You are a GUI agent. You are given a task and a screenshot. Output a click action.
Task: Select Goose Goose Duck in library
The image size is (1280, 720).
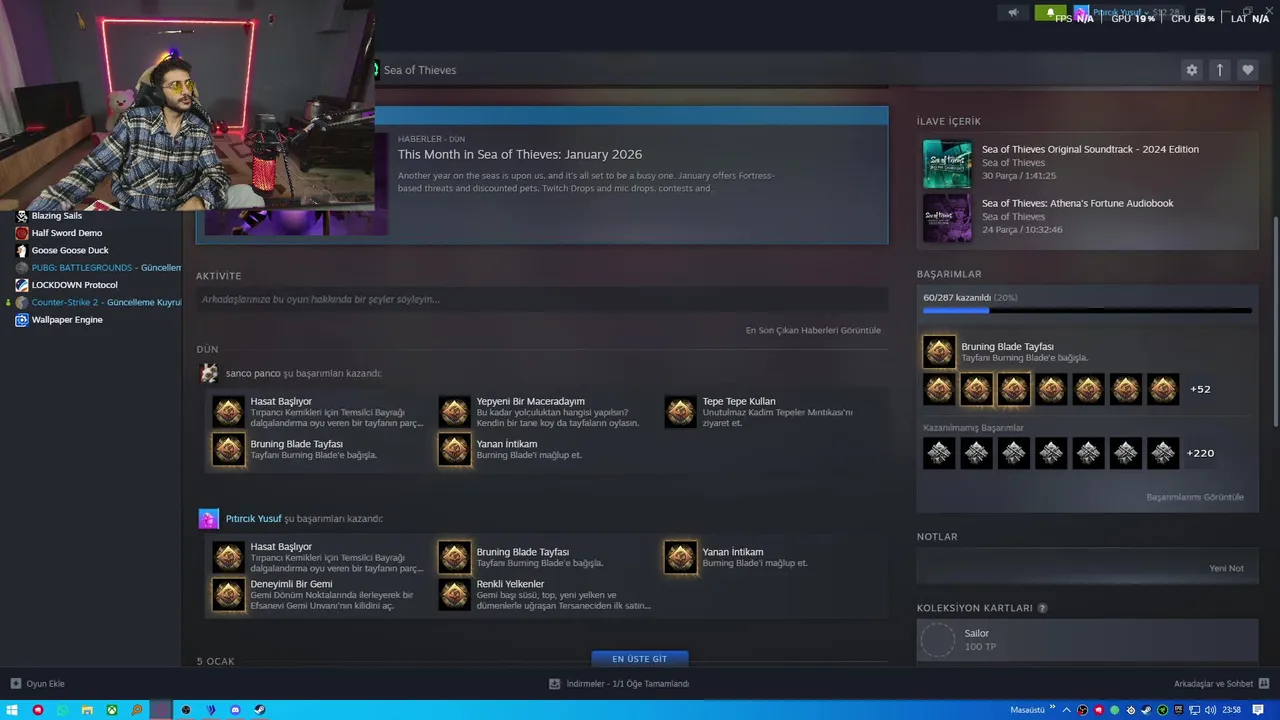point(70,250)
